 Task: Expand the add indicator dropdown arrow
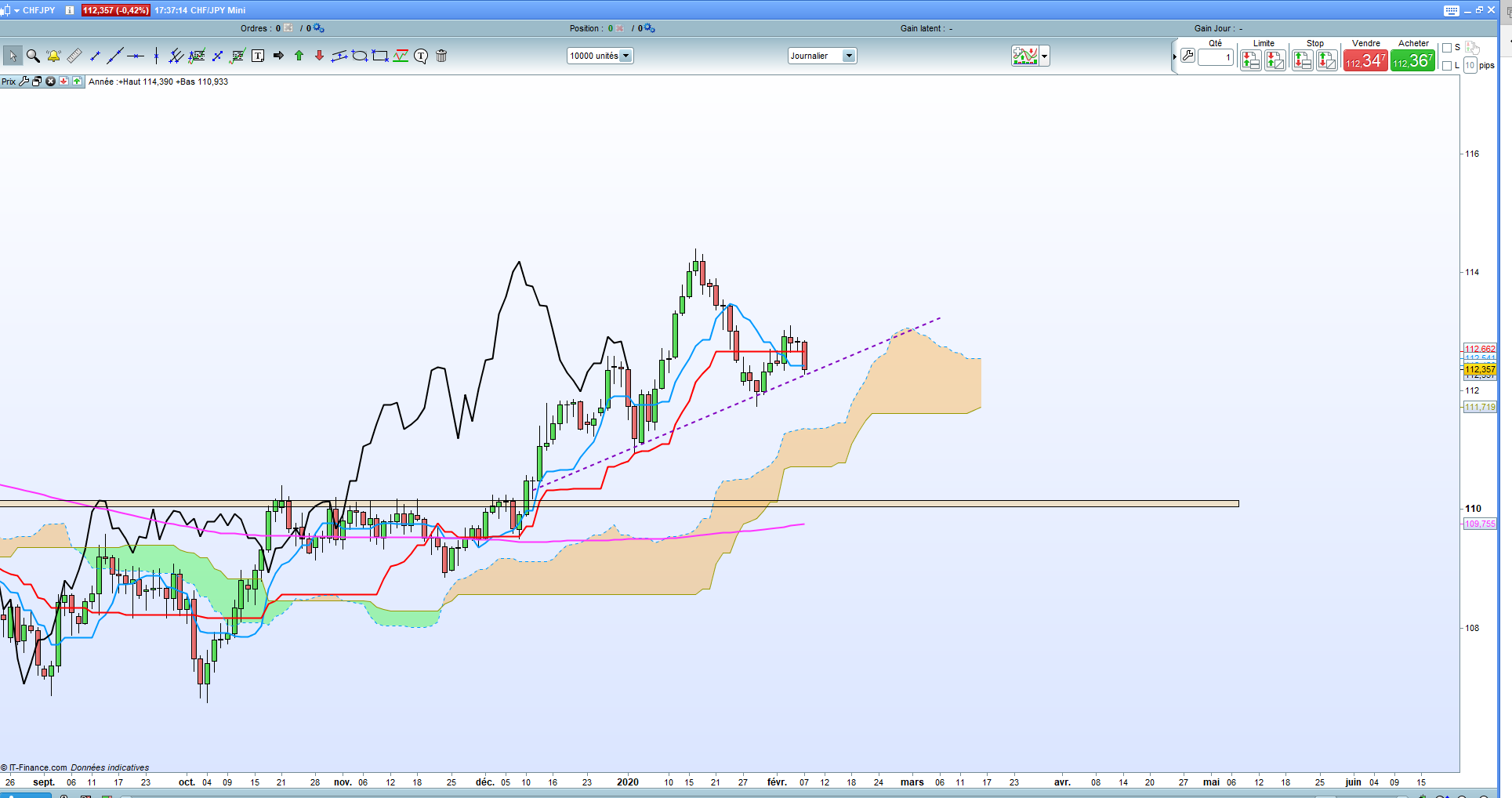pos(1044,56)
